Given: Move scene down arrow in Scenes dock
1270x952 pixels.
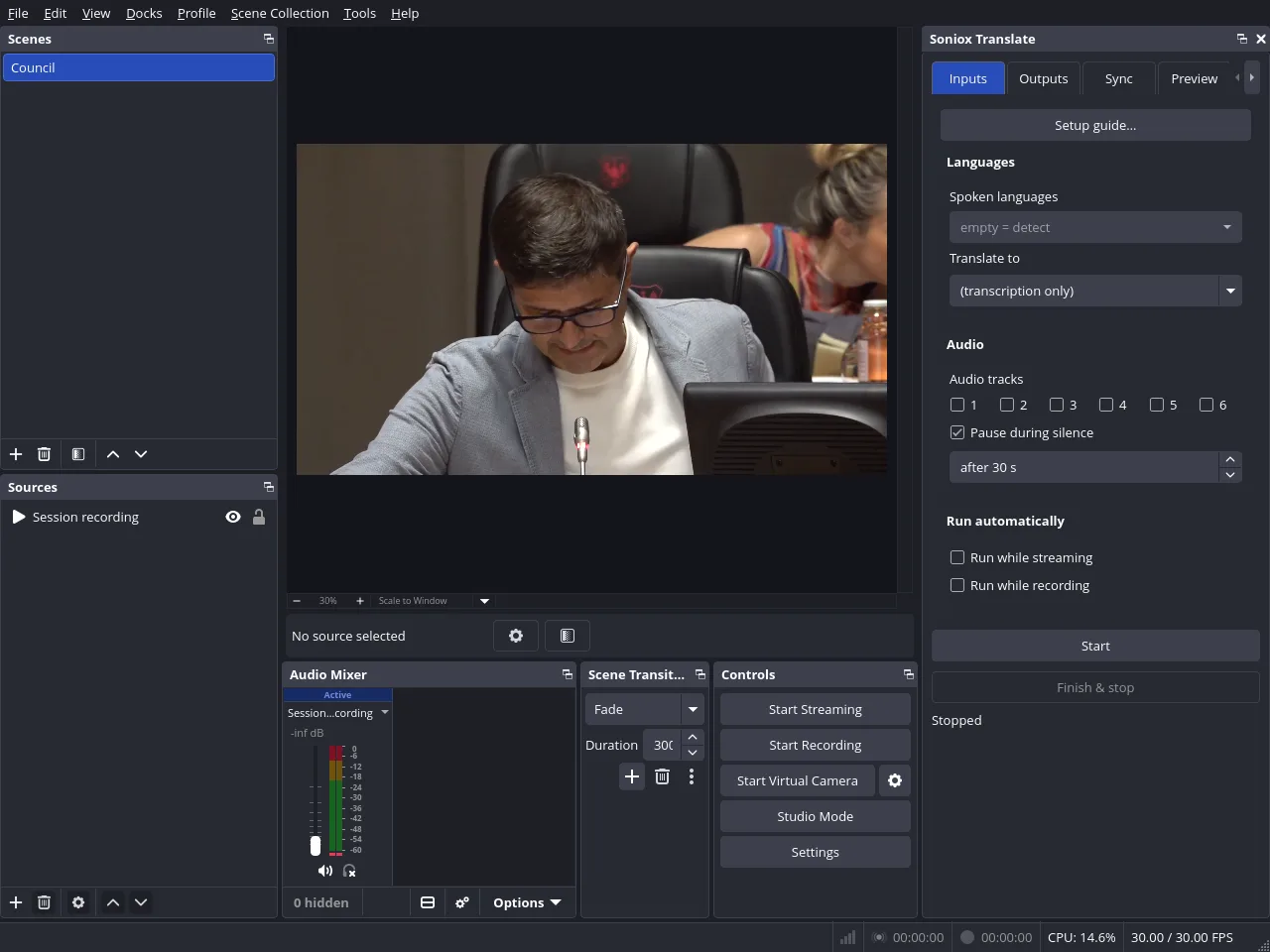Looking at the screenshot, I should (141, 454).
